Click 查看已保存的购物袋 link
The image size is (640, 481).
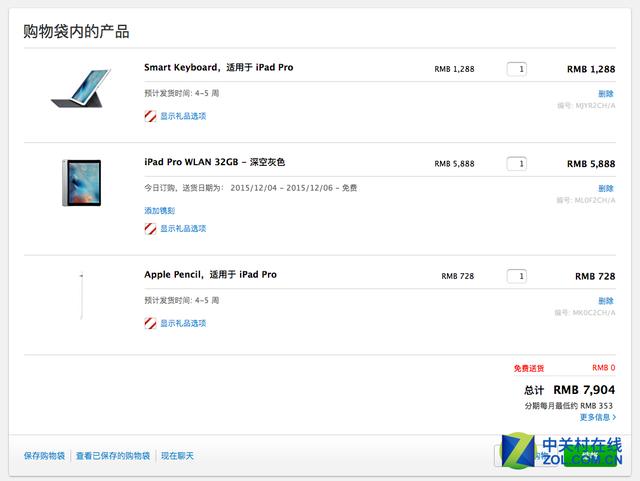click(x=113, y=456)
